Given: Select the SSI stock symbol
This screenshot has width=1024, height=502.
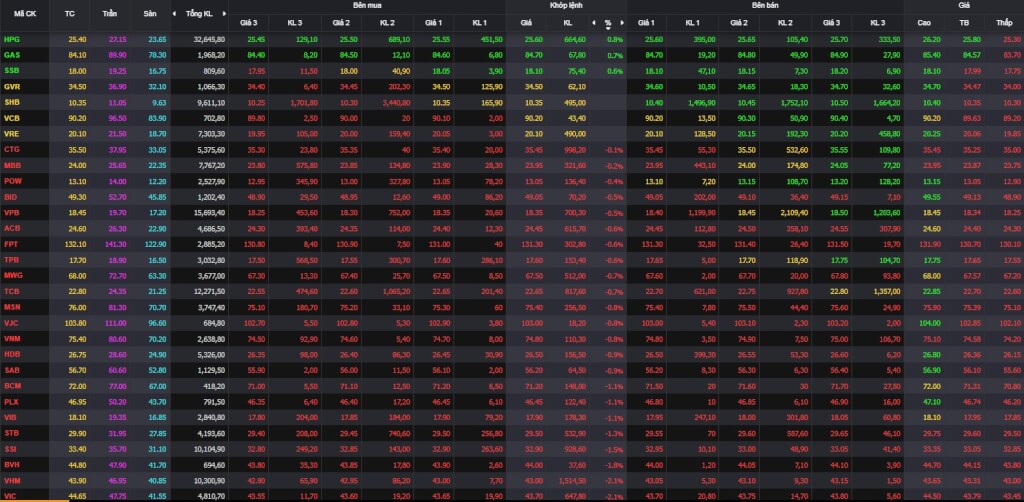Looking at the screenshot, I should pos(11,448).
